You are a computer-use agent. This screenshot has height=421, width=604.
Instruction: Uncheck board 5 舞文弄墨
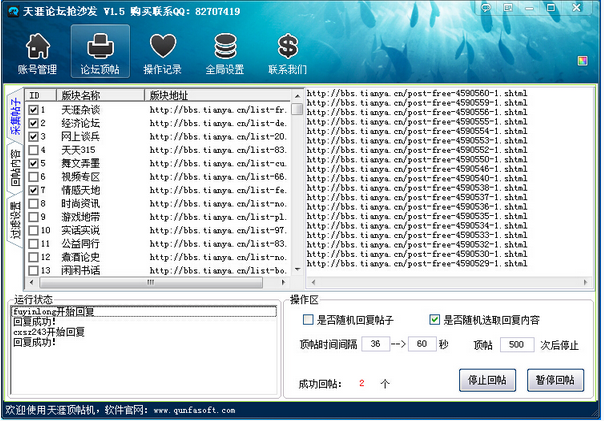tap(34, 163)
